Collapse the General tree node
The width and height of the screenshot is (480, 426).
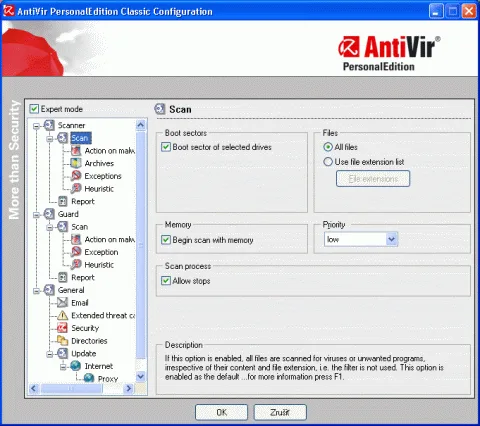coord(36,291)
